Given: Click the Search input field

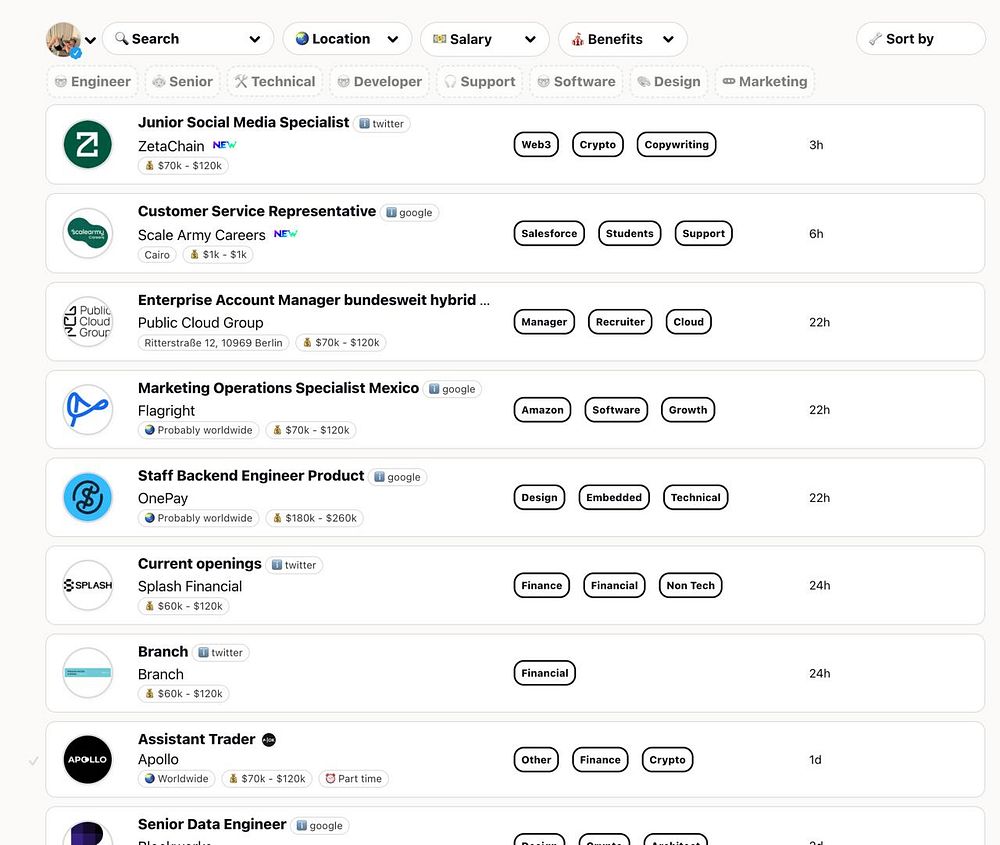Looking at the screenshot, I should (x=187, y=39).
